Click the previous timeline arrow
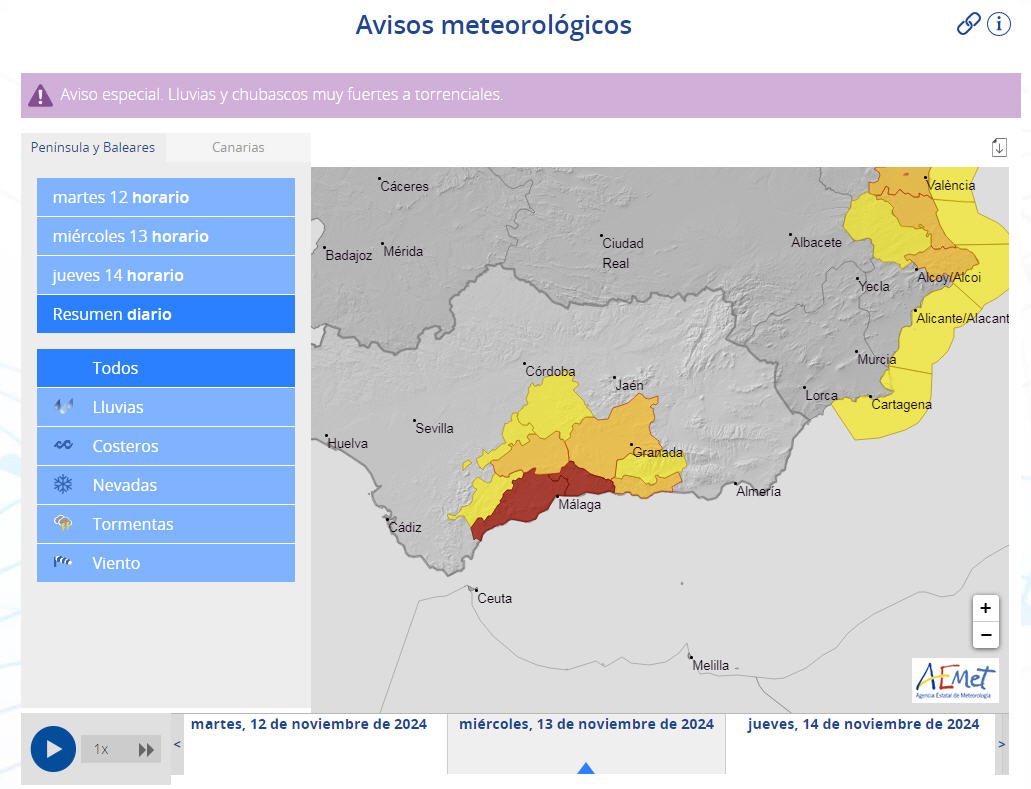 pos(176,744)
